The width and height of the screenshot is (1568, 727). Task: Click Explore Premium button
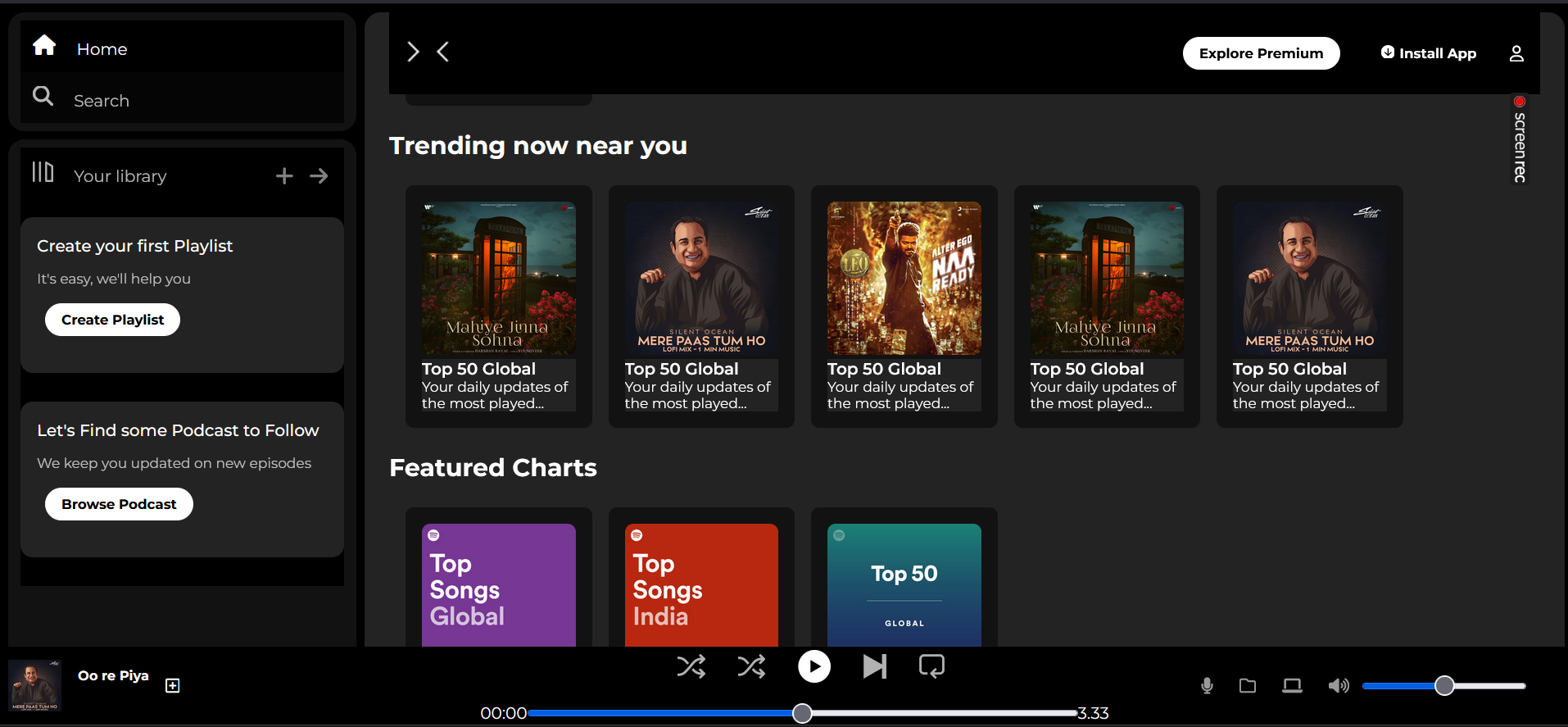pos(1261,53)
